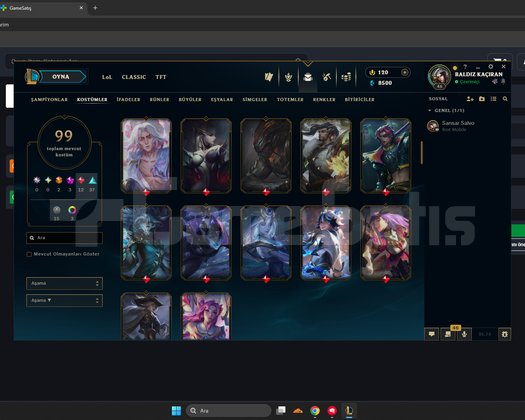Open the cards icon in top bar
Image resolution: width=525 pixels, height=420 pixels.
click(x=269, y=77)
